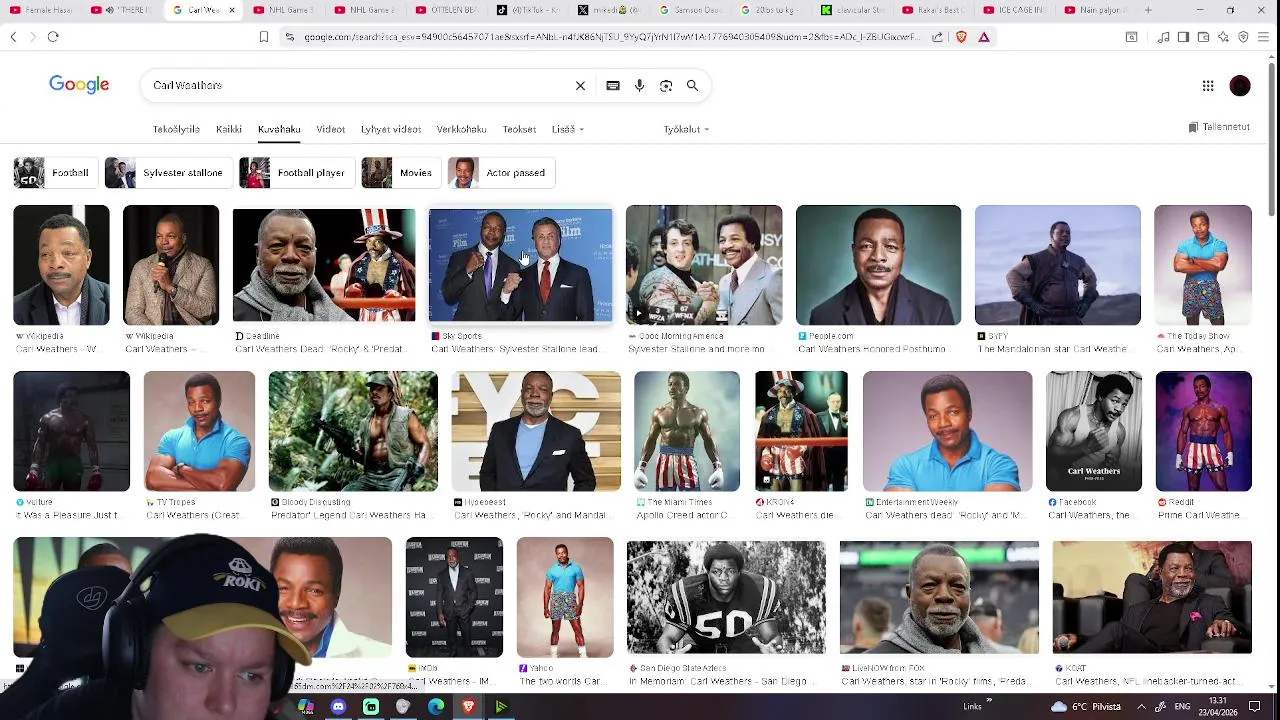Reload the current page

(x=53, y=37)
